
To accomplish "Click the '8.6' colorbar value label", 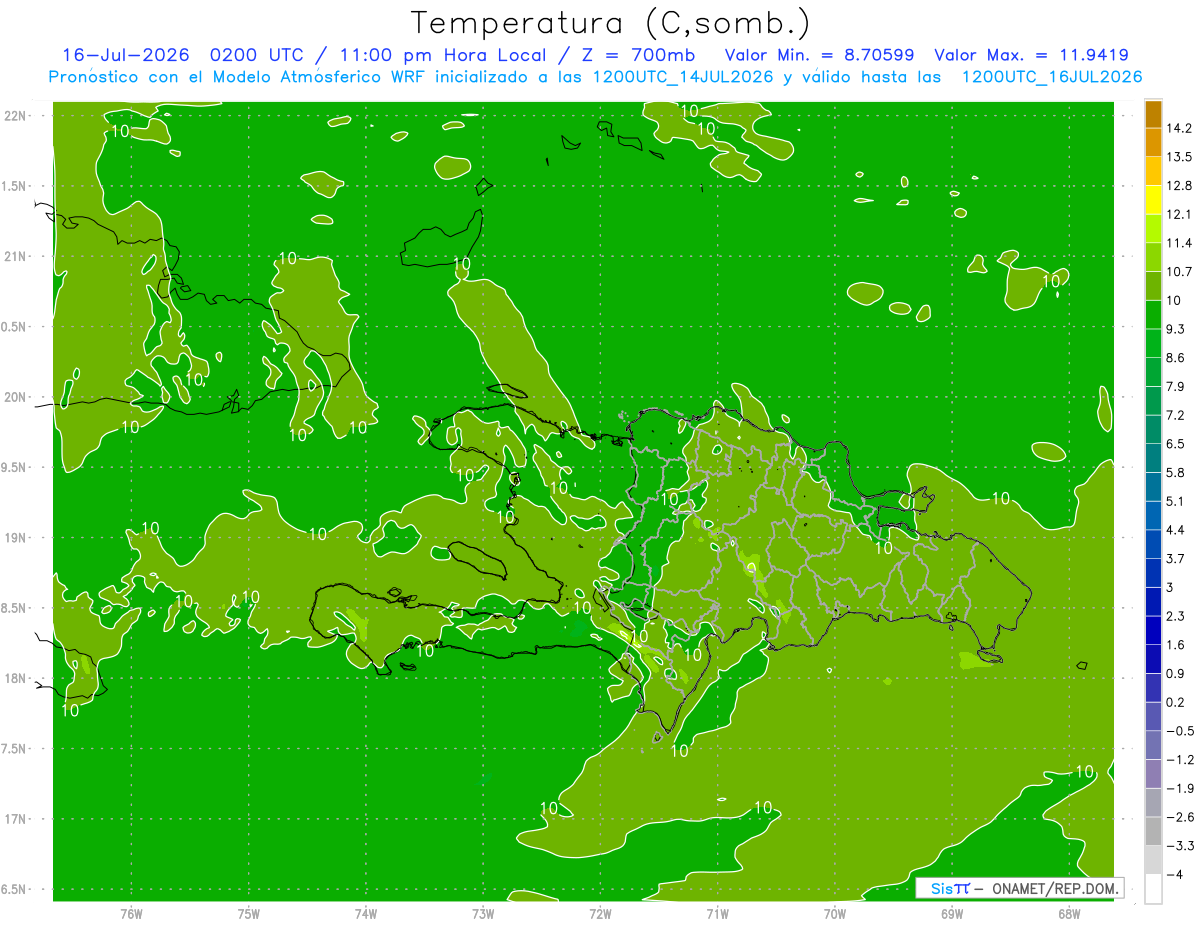I will point(1176,357).
